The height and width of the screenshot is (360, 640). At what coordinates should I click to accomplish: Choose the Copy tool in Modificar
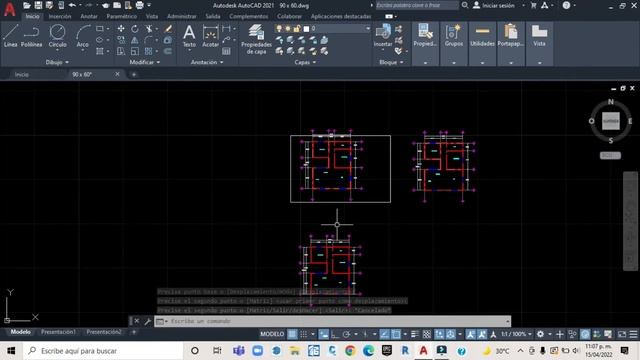pos(121,40)
